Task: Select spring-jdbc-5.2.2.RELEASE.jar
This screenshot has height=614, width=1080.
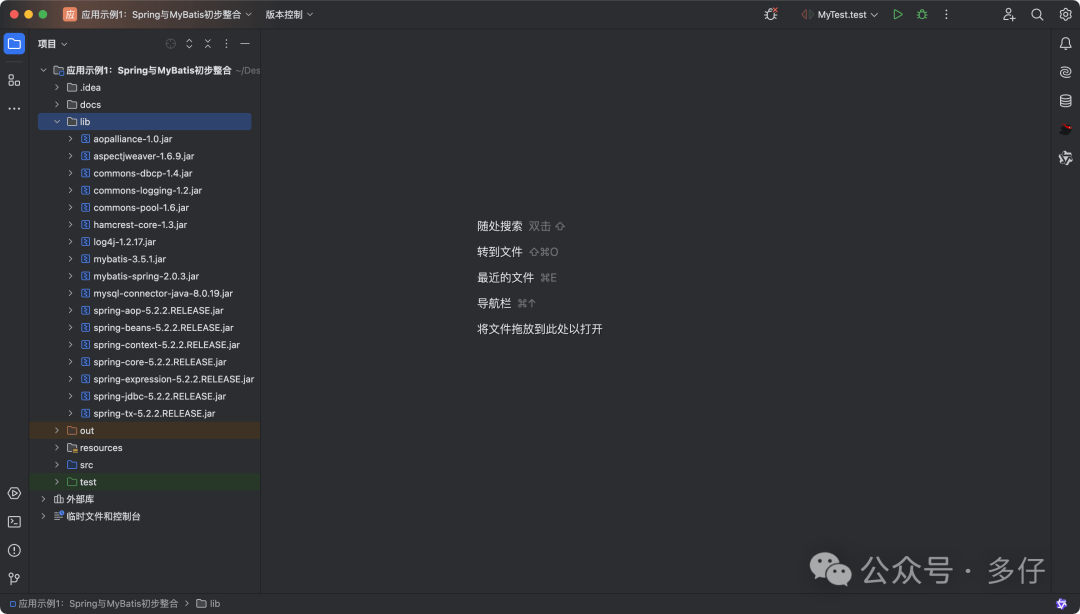Action: pyautogui.click(x=159, y=396)
